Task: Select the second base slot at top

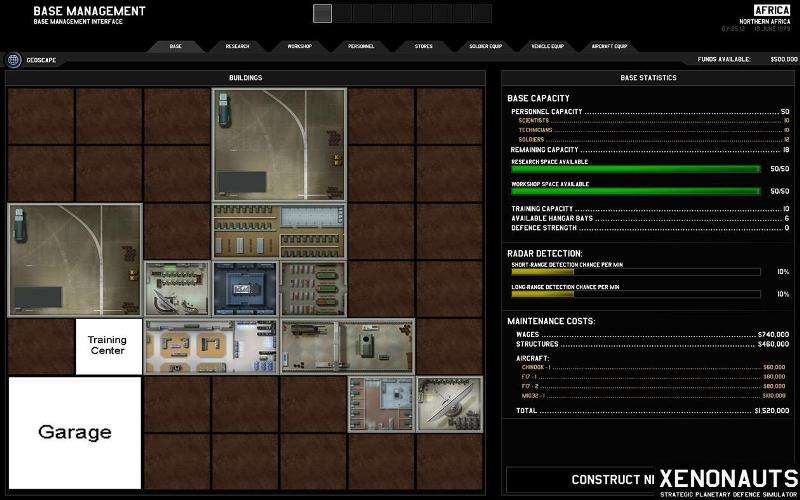Action: click(x=342, y=13)
